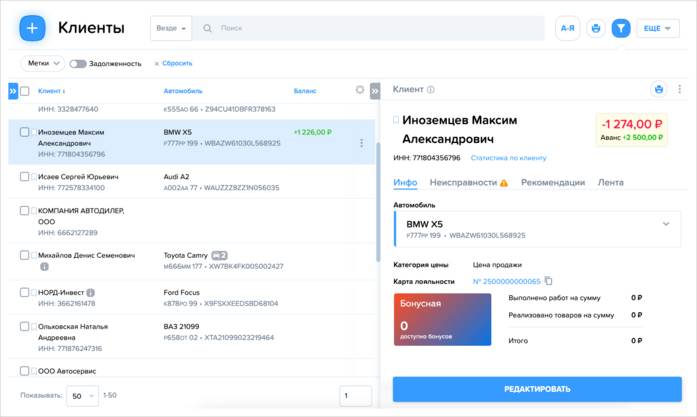Click gray double-arrow panel collapse button
Screen dimensions: 697x417
pos(375,91)
